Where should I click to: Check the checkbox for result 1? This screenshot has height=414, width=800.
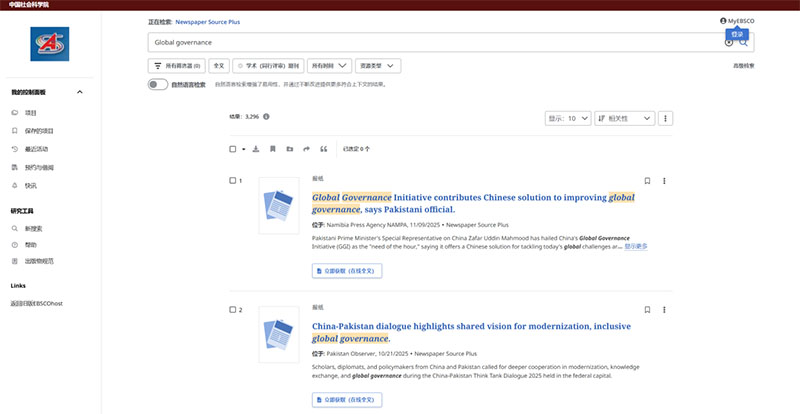[x=233, y=181]
